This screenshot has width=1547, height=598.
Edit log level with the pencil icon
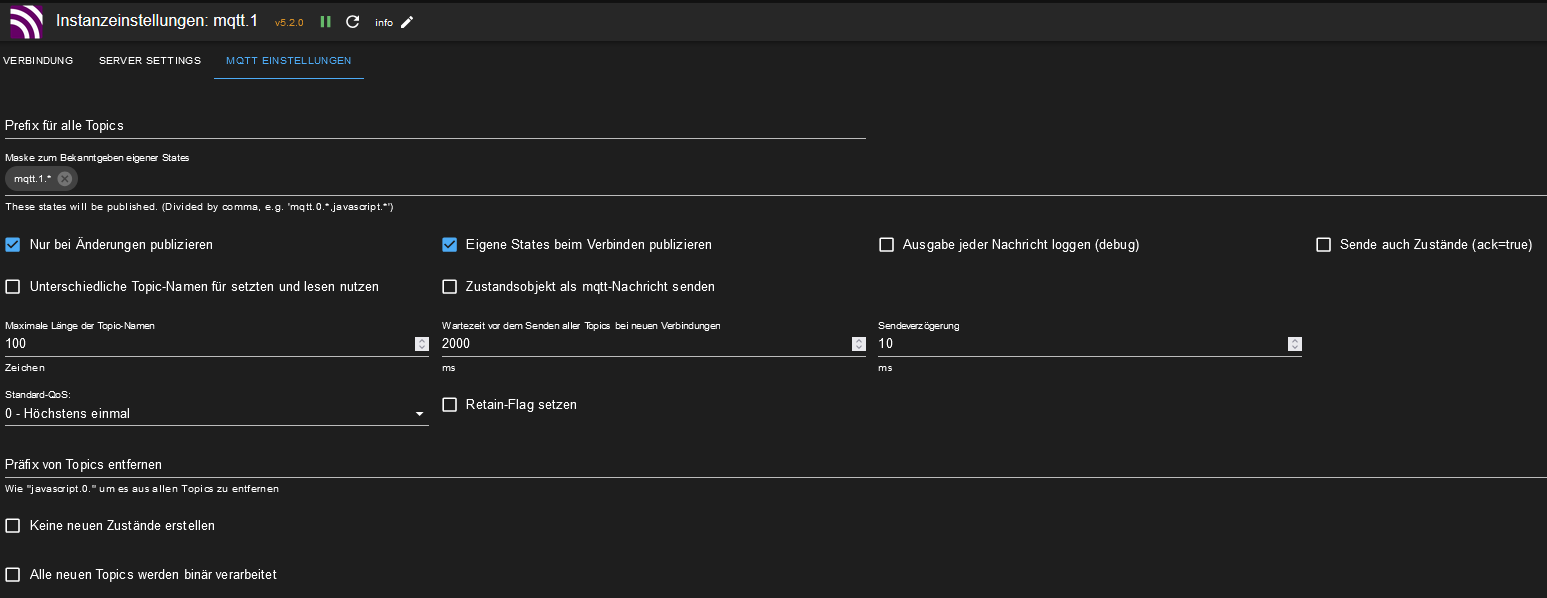point(407,22)
